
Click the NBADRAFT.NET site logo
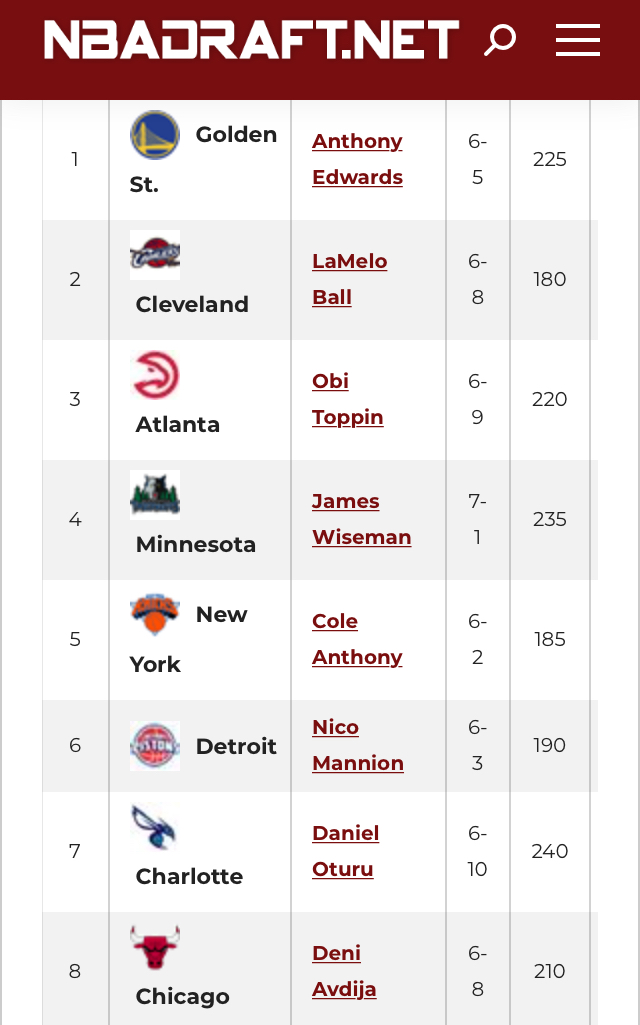pyautogui.click(x=252, y=40)
